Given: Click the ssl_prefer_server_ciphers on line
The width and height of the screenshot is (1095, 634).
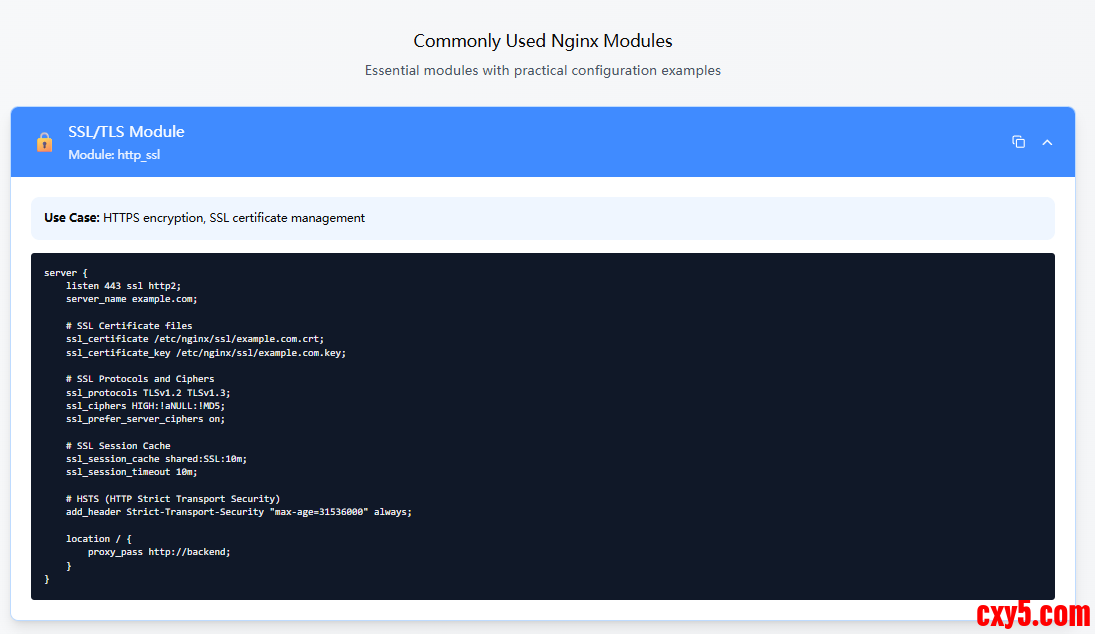Looking at the screenshot, I should click(x=145, y=419).
